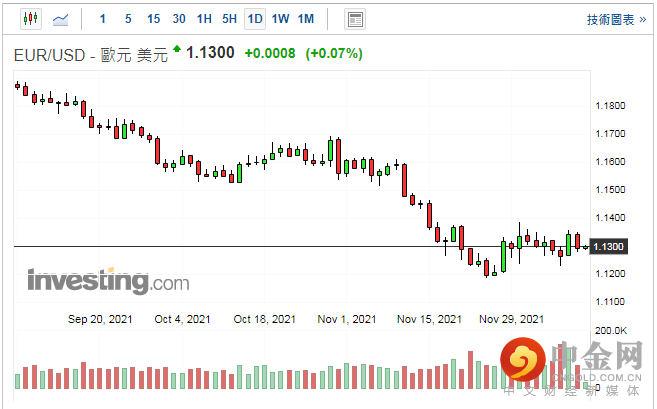
Task: Click the Nov 1, 2021 date label
Action: 347,319
